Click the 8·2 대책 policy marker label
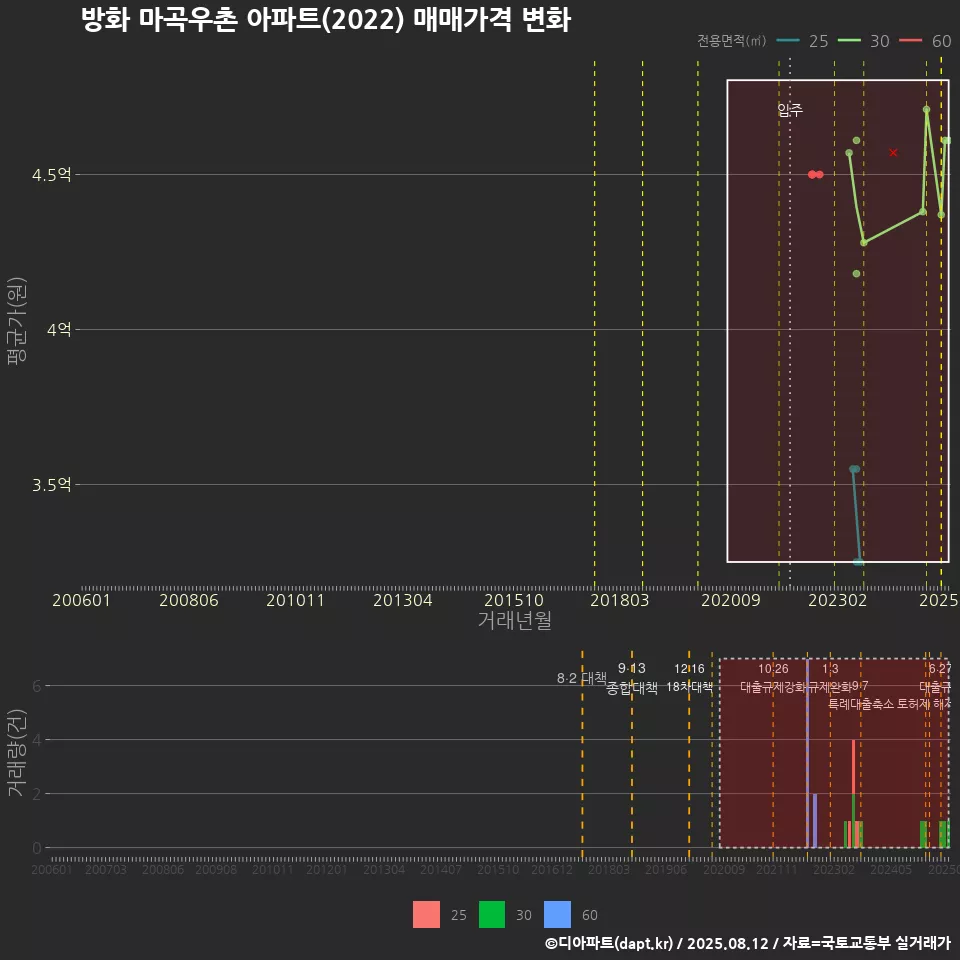This screenshot has height=960, width=960. point(582,678)
